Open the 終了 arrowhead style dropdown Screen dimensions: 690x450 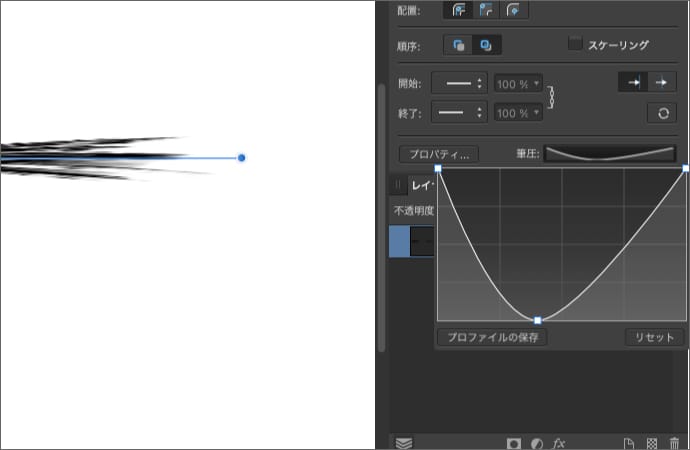point(466,113)
